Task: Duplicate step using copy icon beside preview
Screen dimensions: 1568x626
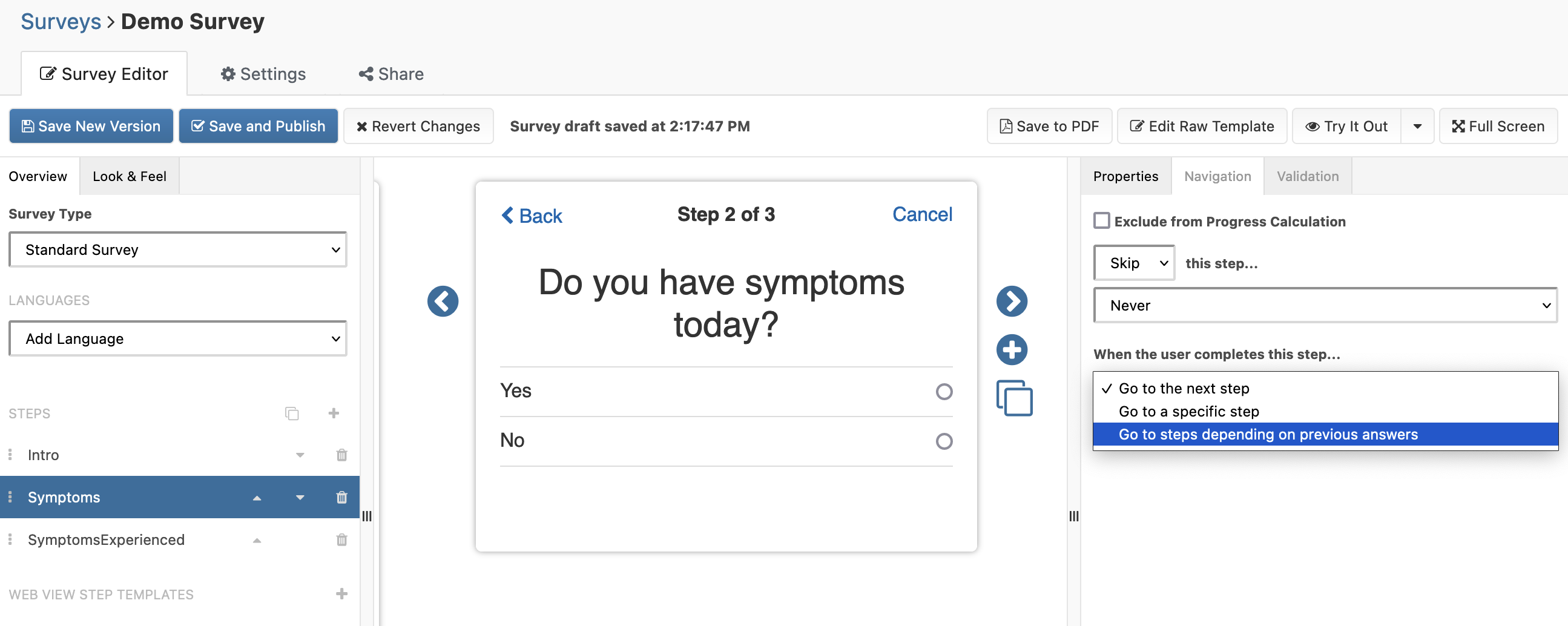Action: click(x=1014, y=398)
